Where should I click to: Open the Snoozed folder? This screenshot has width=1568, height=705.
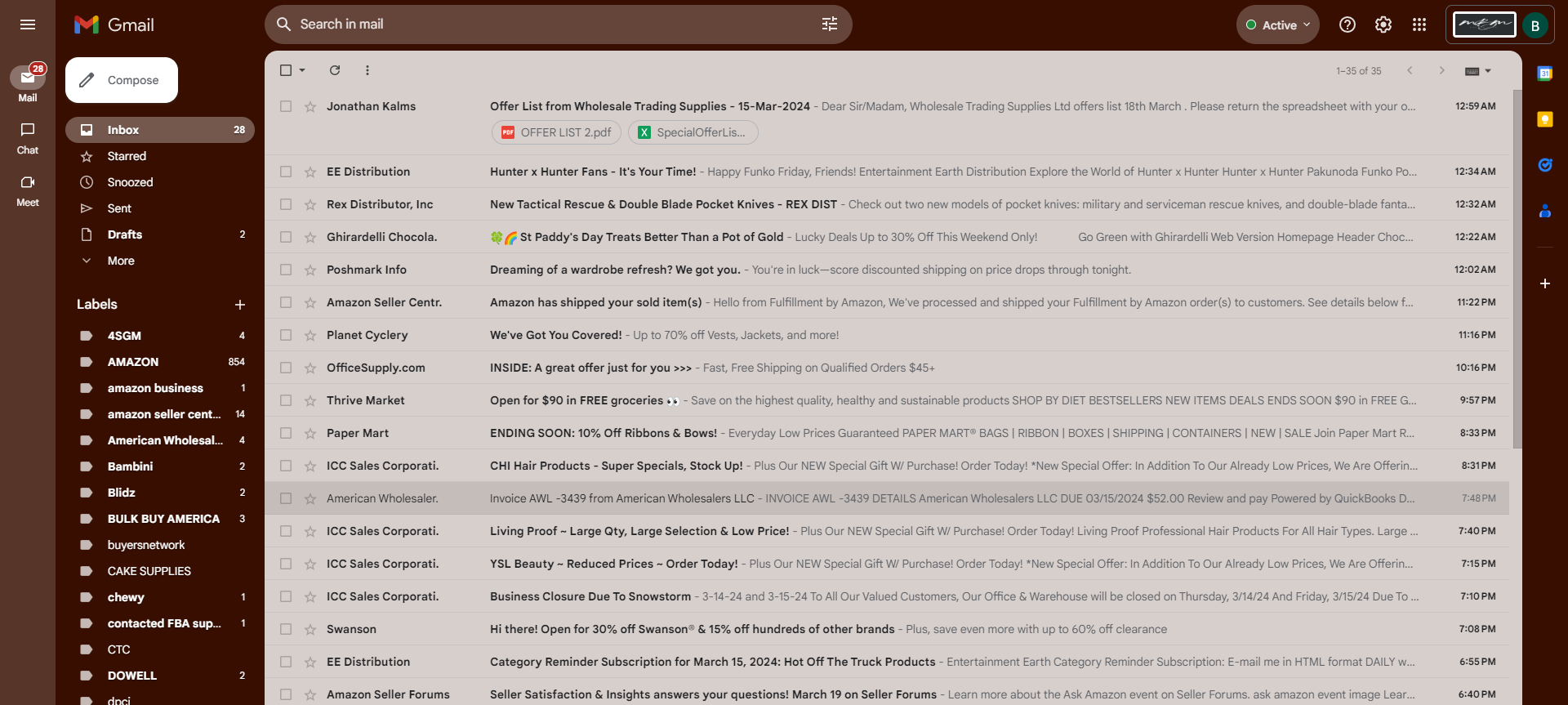coord(160,182)
